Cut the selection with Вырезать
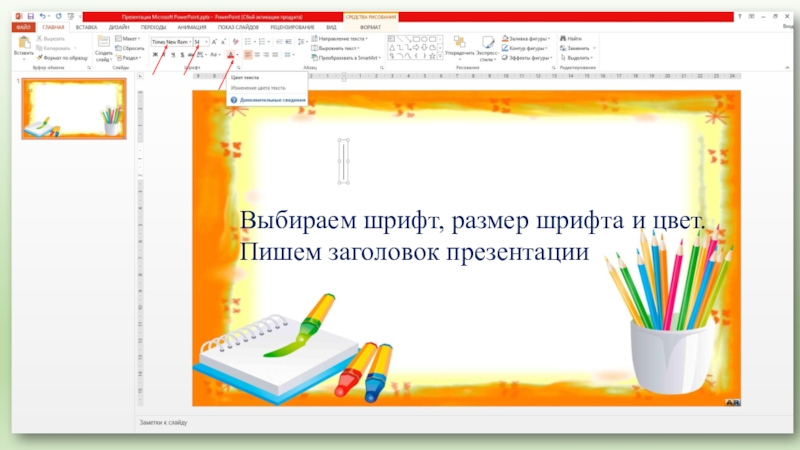This screenshot has width=800, height=450. pyautogui.click(x=51, y=38)
